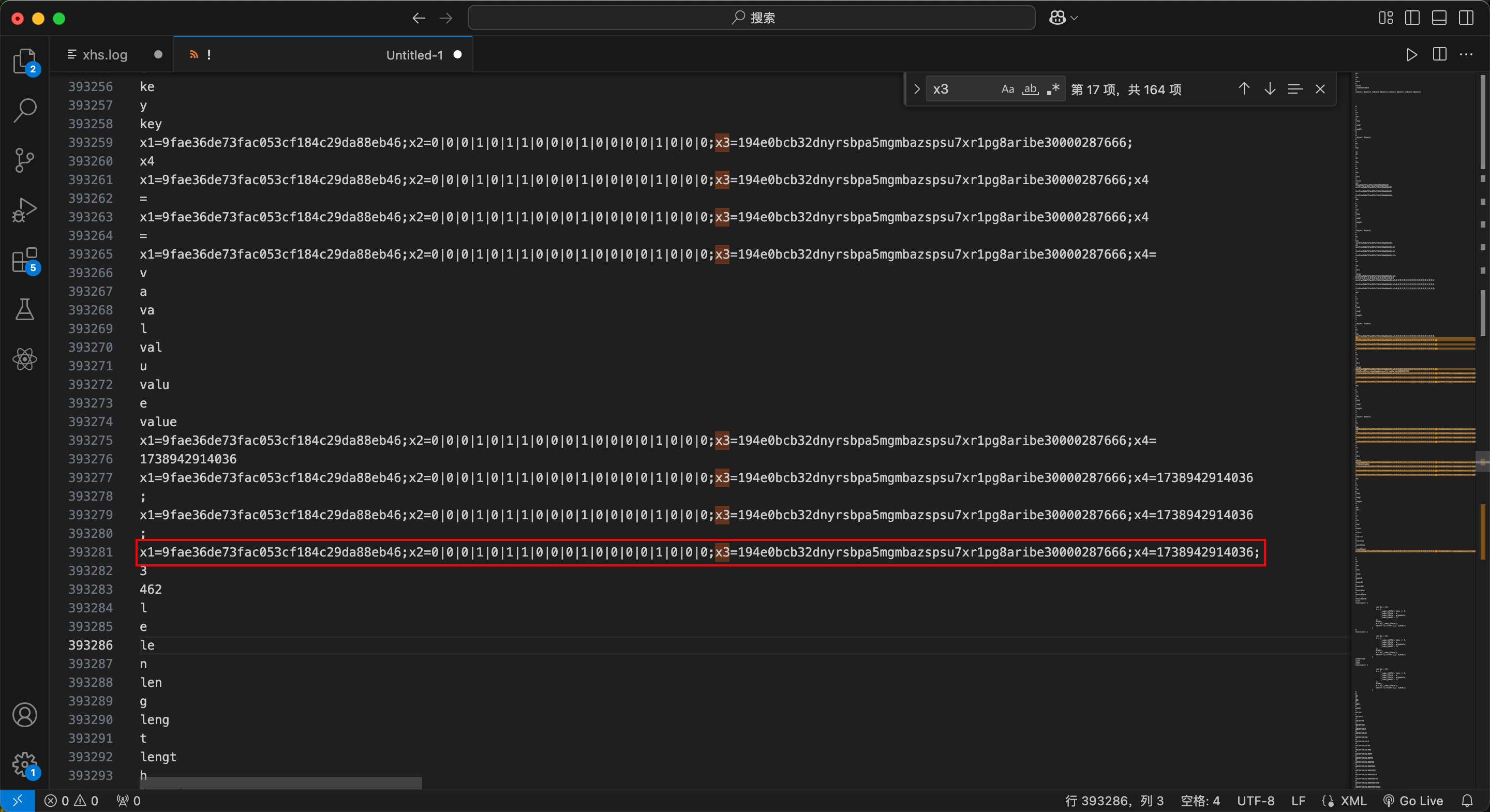This screenshot has height=812, width=1490.
Task: Expand the replace field chevron in find widget
Action: (x=917, y=89)
